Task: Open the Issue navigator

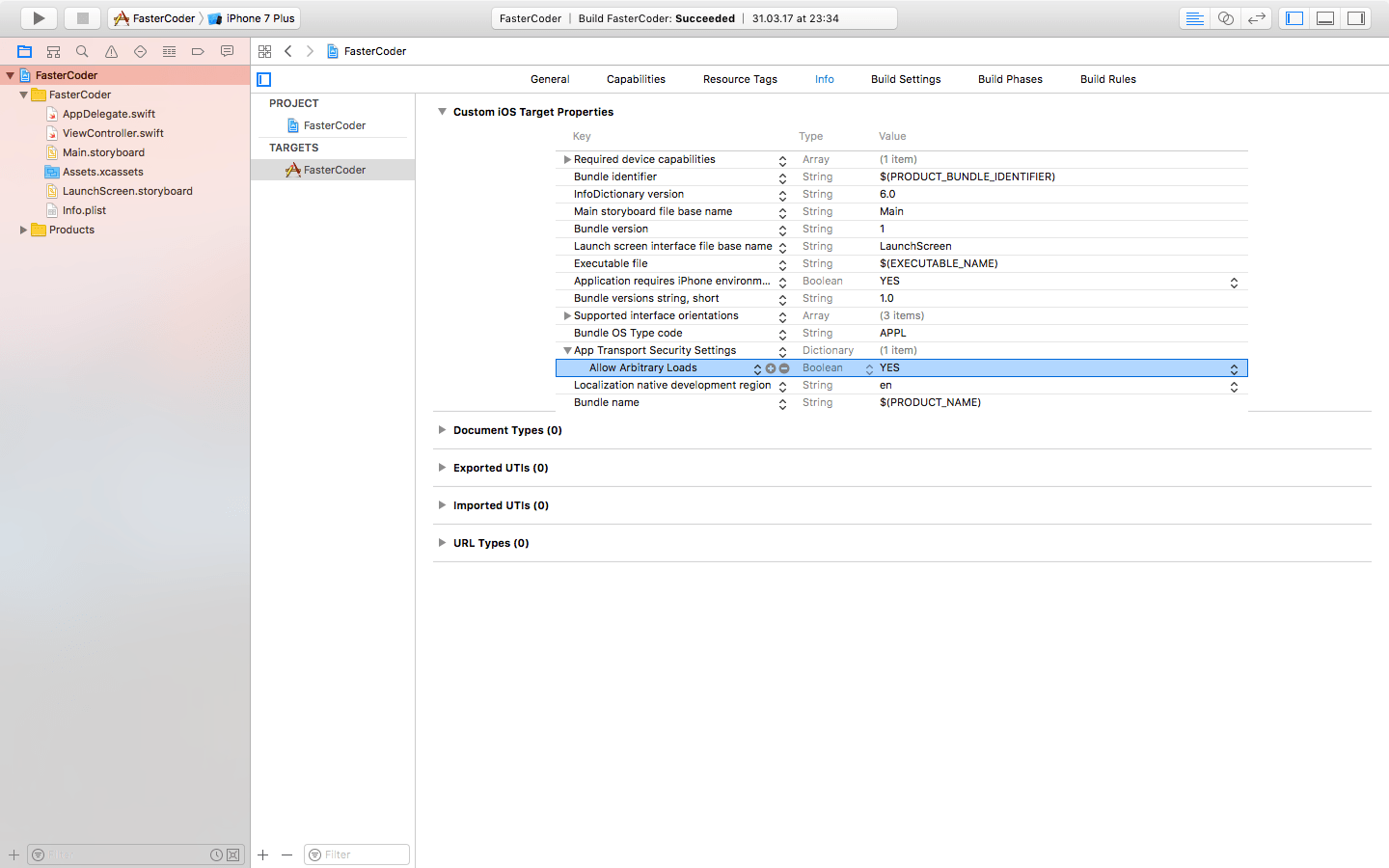Action: click(x=111, y=51)
